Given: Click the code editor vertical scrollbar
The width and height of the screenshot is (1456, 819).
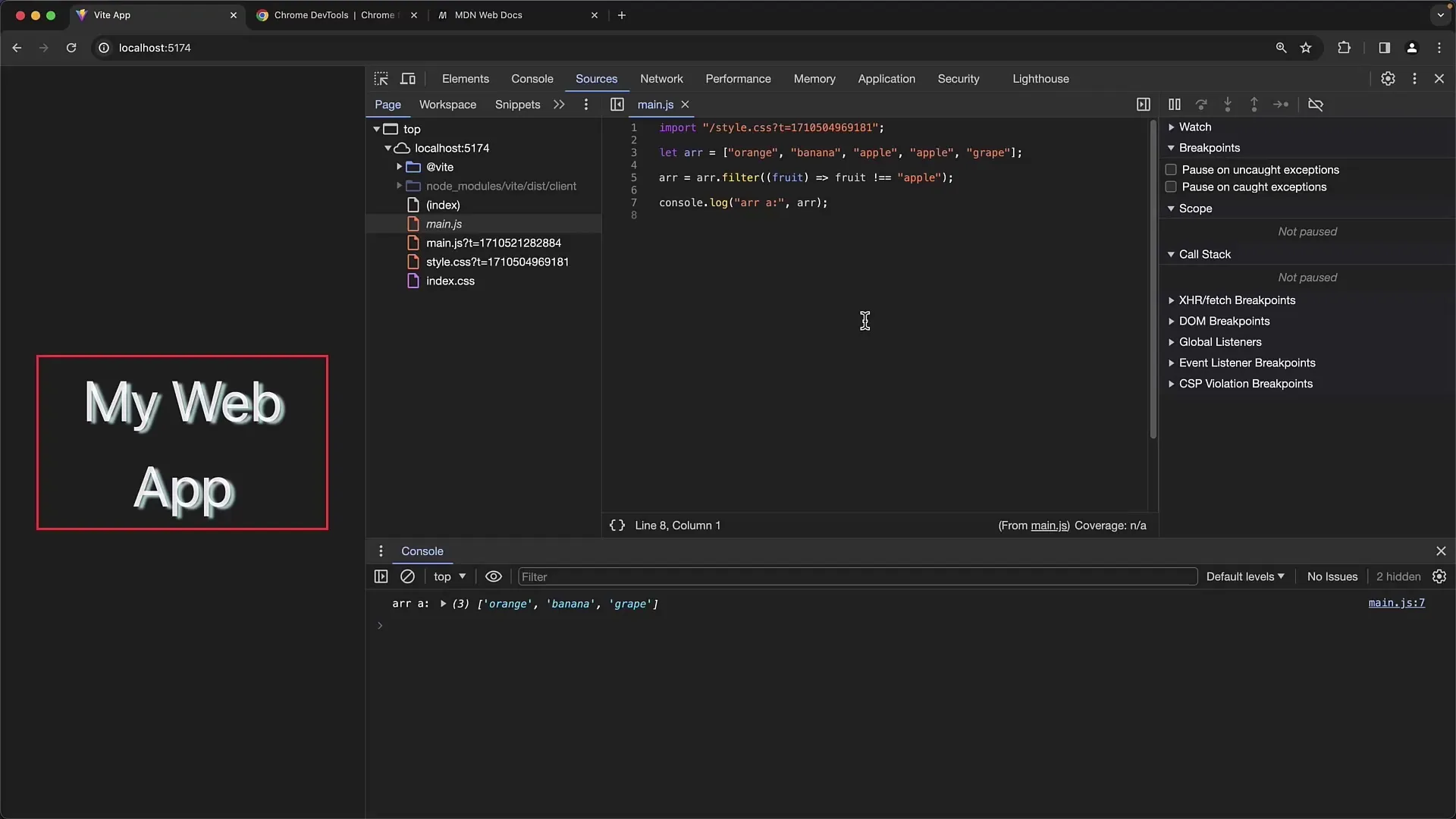Looking at the screenshot, I should point(1153,279).
